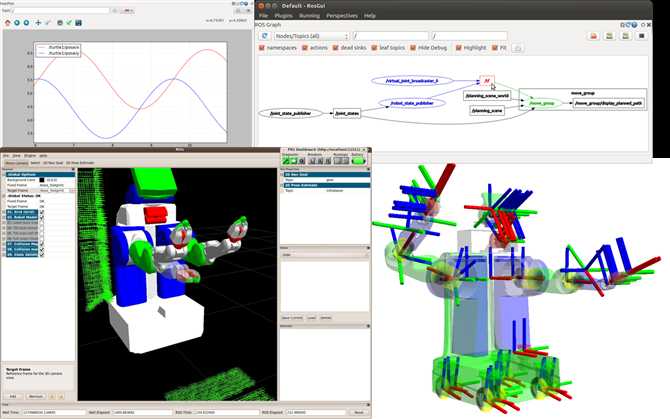Toggle the Fit checkbox
The image size is (670, 419).
click(495, 48)
